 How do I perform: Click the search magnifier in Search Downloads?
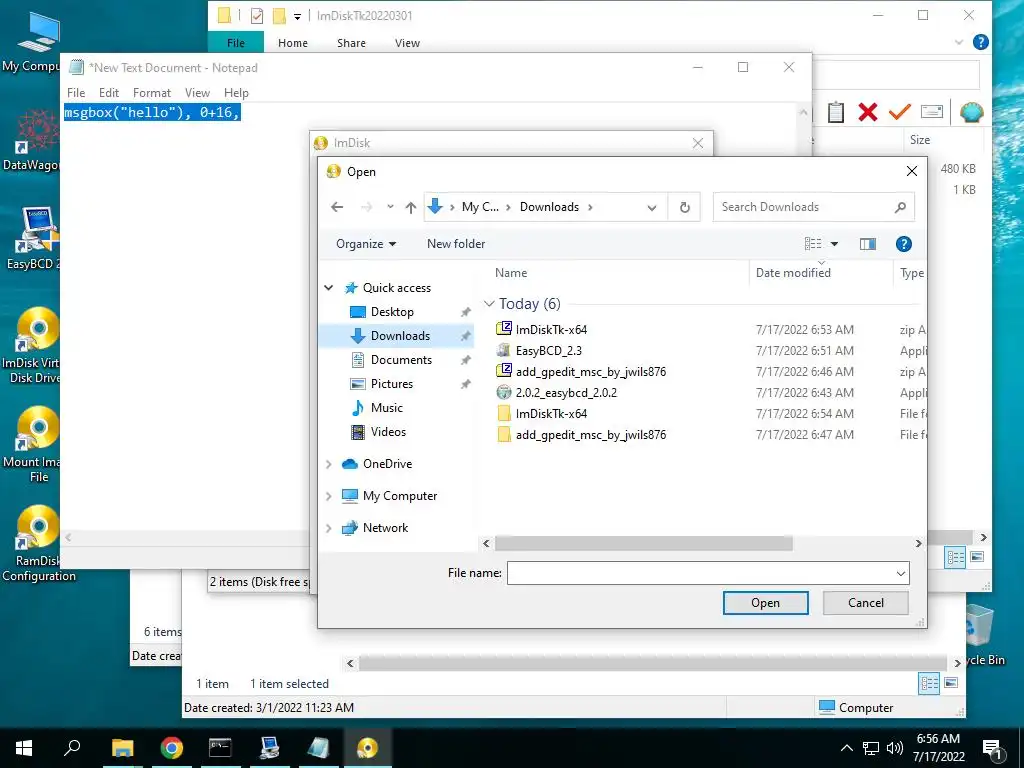pos(900,207)
